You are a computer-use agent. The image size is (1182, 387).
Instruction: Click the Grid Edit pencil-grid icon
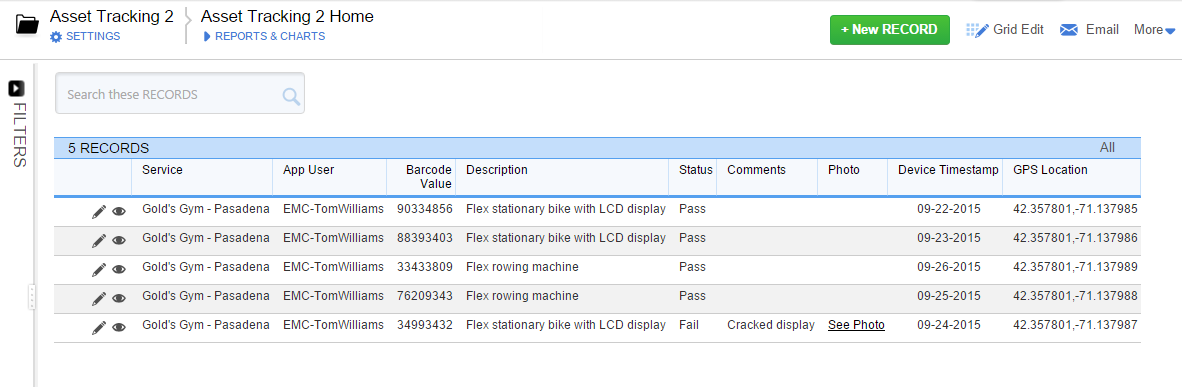click(977, 30)
